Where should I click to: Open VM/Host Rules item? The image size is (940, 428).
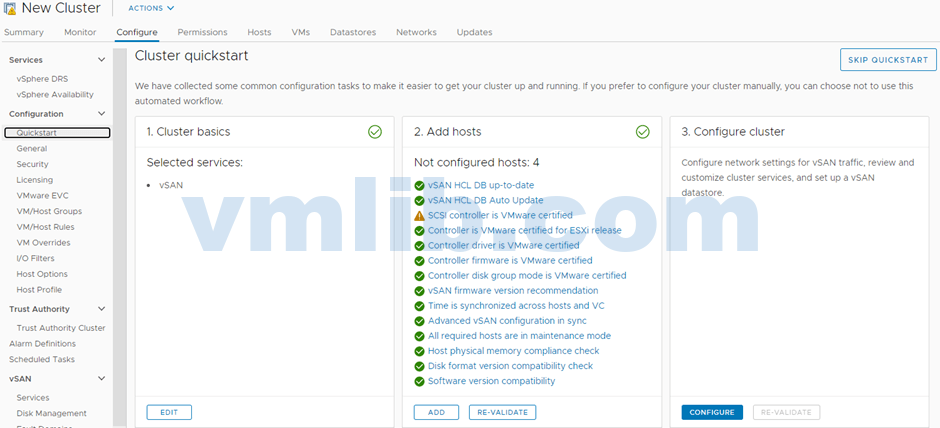pyautogui.click(x=46, y=227)
